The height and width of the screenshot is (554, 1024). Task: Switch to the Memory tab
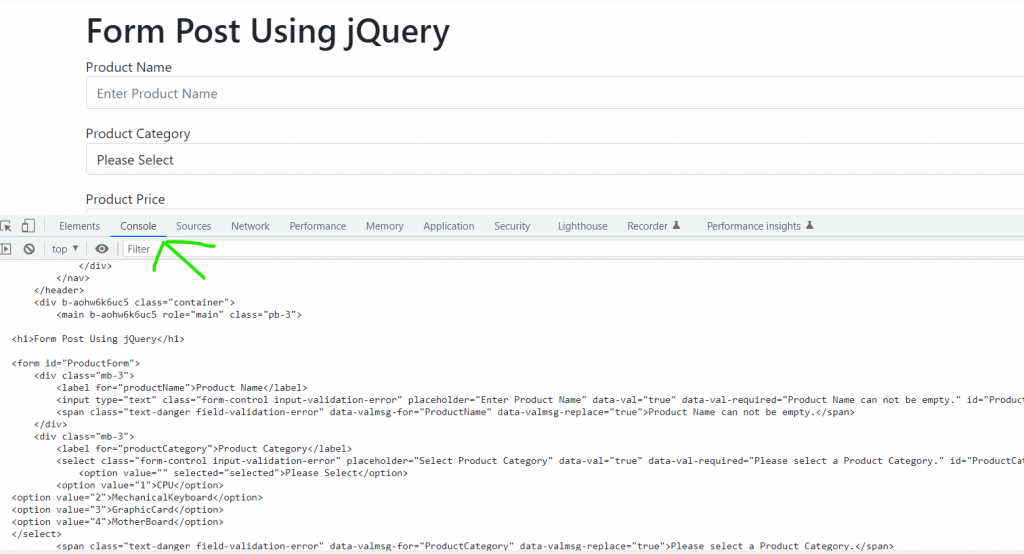point(384,226)
